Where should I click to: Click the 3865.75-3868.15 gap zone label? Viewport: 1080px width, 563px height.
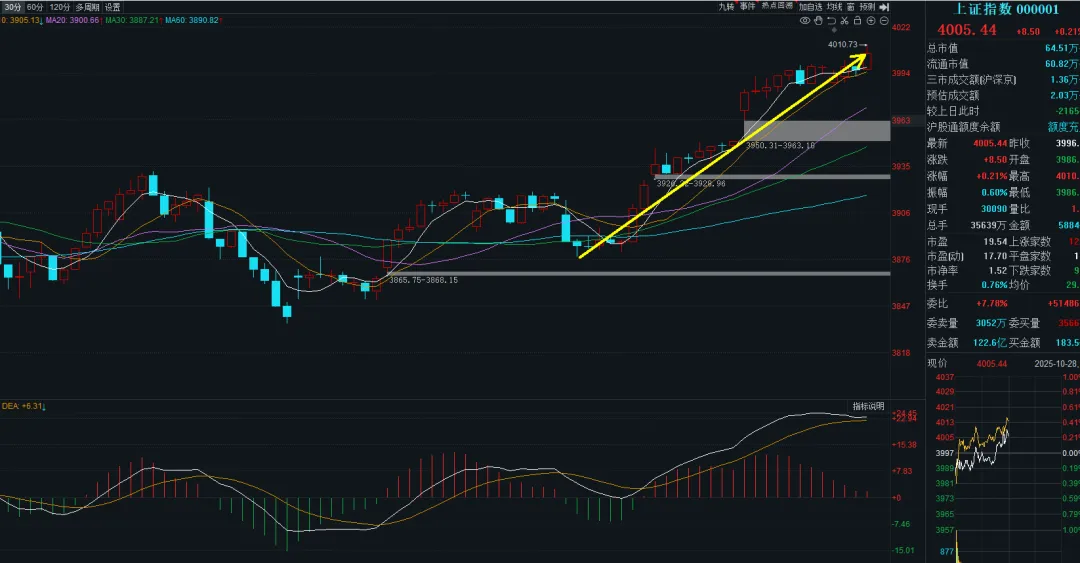(424, 280)
